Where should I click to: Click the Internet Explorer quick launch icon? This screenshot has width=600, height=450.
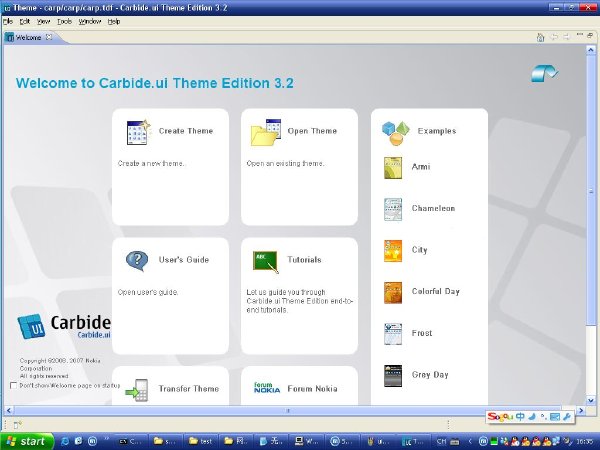coord(65,441)
